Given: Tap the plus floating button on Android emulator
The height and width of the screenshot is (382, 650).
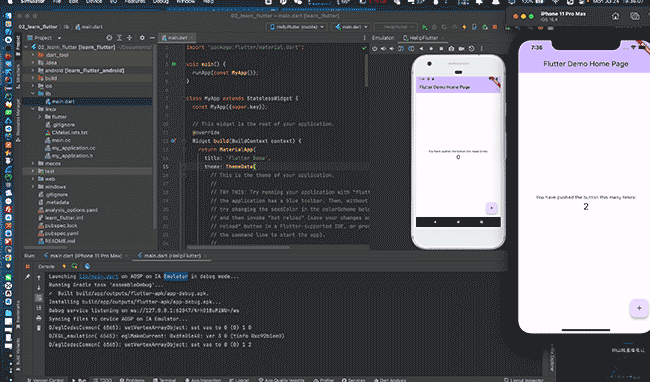Looking at the screenshot, I should [491, 208].
